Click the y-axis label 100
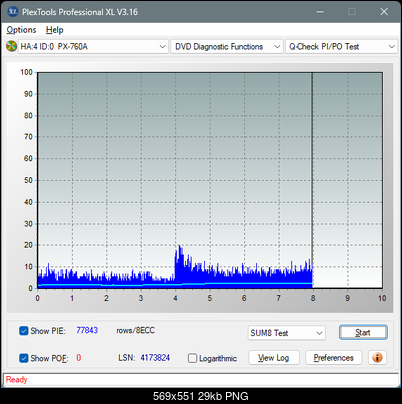 tap(26, 72)
